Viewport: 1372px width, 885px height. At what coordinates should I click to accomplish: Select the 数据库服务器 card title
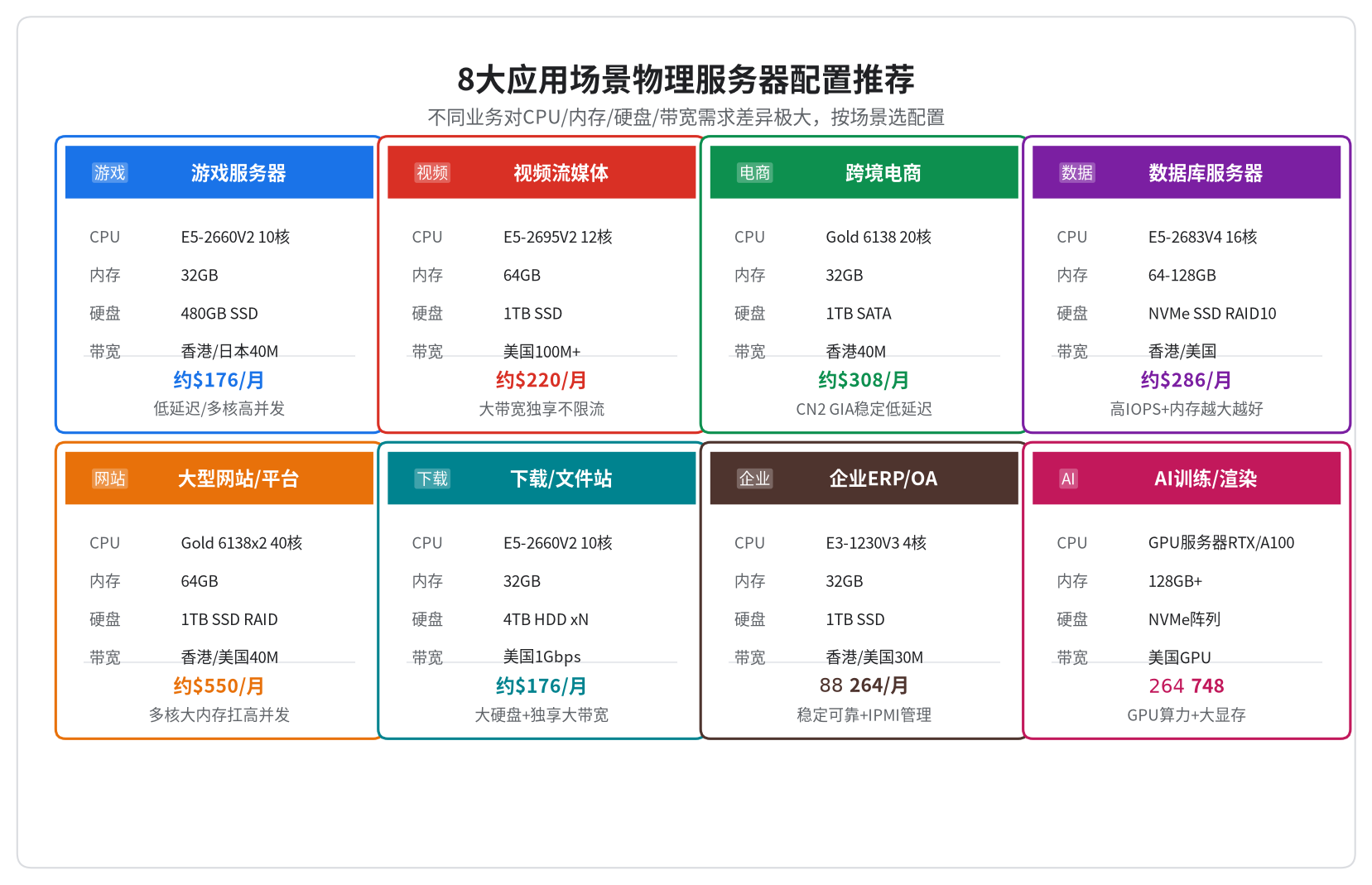pyautogui.click(x=1206, y=173)
